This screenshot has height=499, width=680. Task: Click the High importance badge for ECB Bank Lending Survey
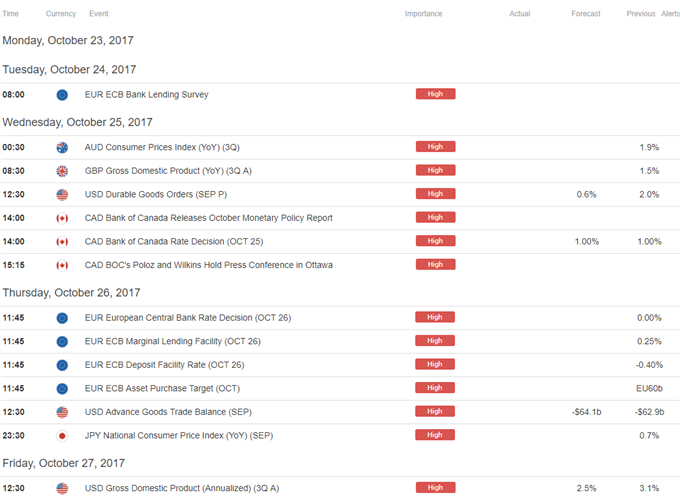(x=435, y=94)
